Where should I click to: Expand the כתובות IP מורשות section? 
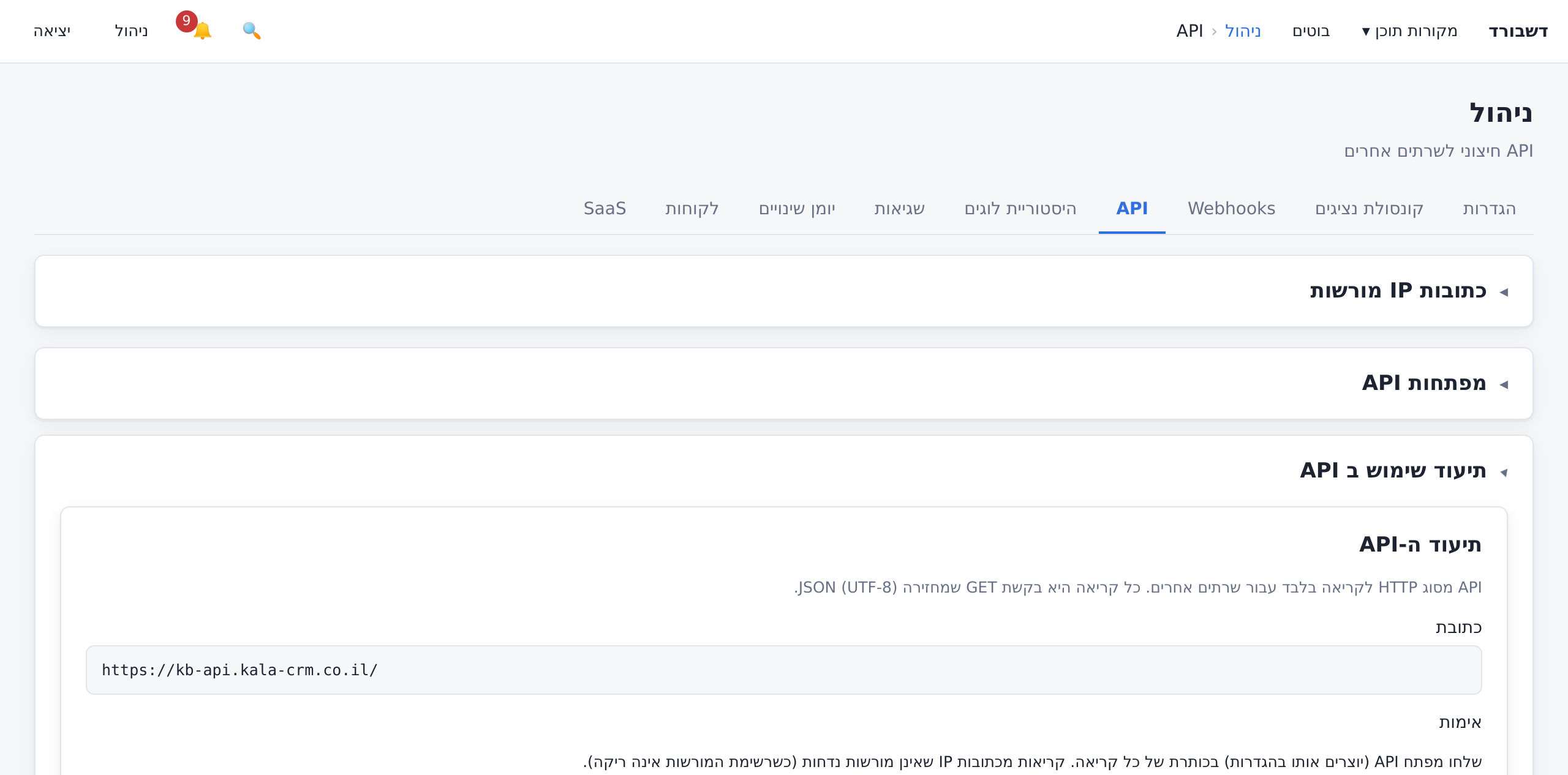pyautogui.click(x=1408, y=291)
